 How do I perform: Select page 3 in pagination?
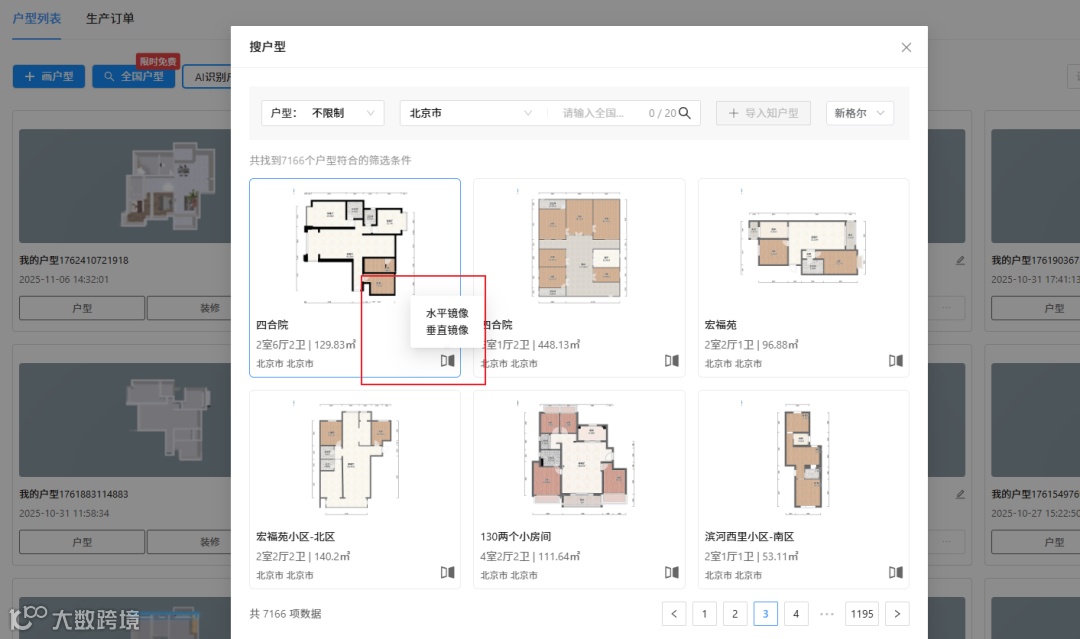click(x=765, y=614)
